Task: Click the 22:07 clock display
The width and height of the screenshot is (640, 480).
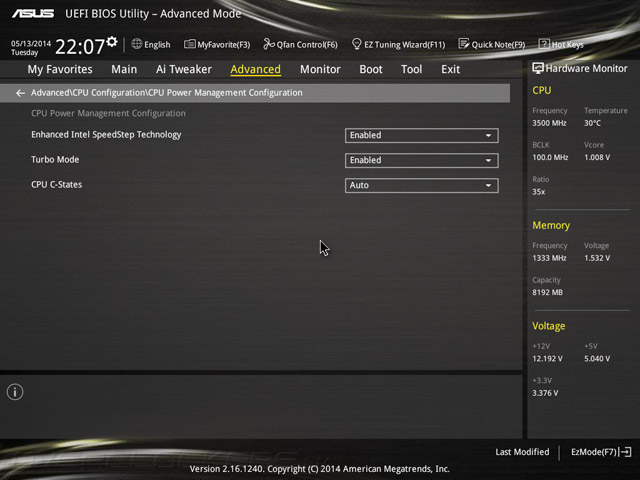Action: (x=80, y=47)
